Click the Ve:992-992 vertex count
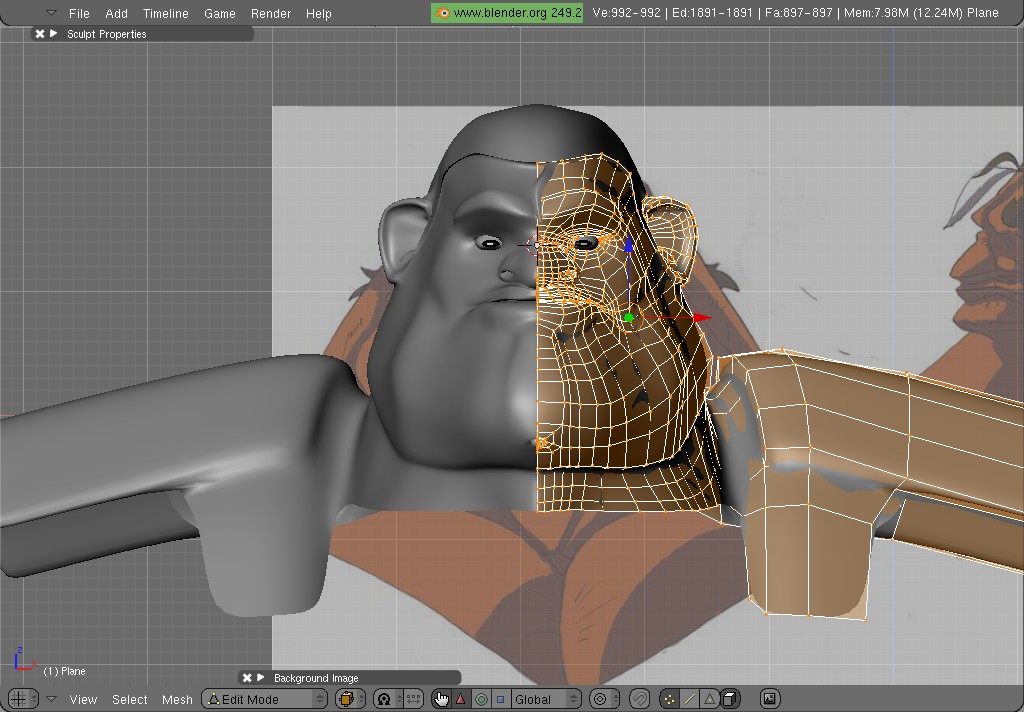Image resolution: width=1024 pixels, height=712 pixels. click(x=626, y=12)
